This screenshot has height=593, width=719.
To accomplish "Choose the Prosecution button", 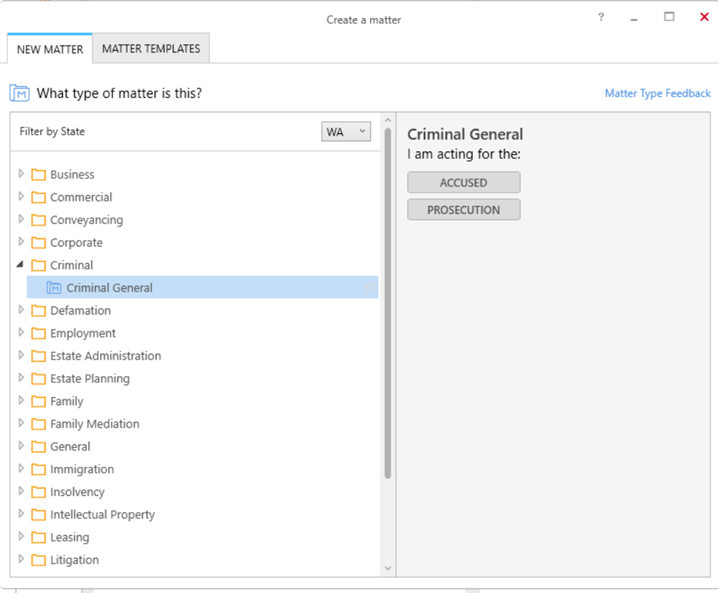I will click(x=464, y=210).
